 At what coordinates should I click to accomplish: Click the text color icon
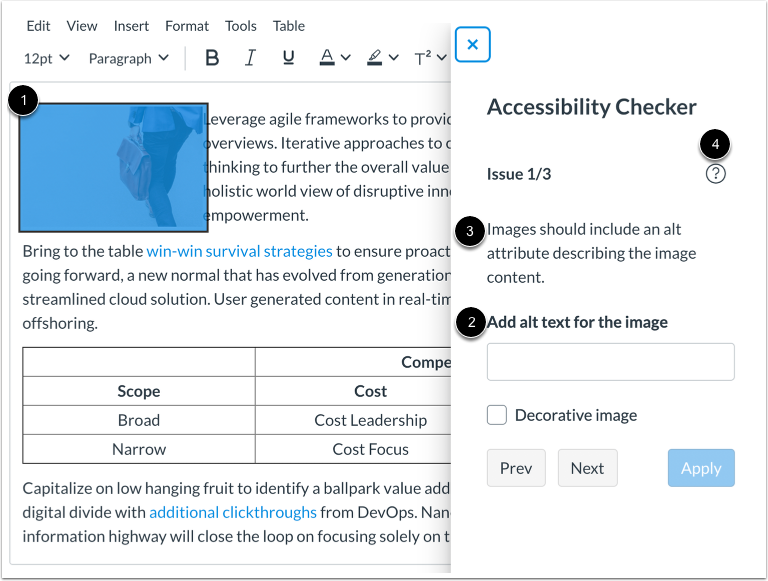[327, 58]
